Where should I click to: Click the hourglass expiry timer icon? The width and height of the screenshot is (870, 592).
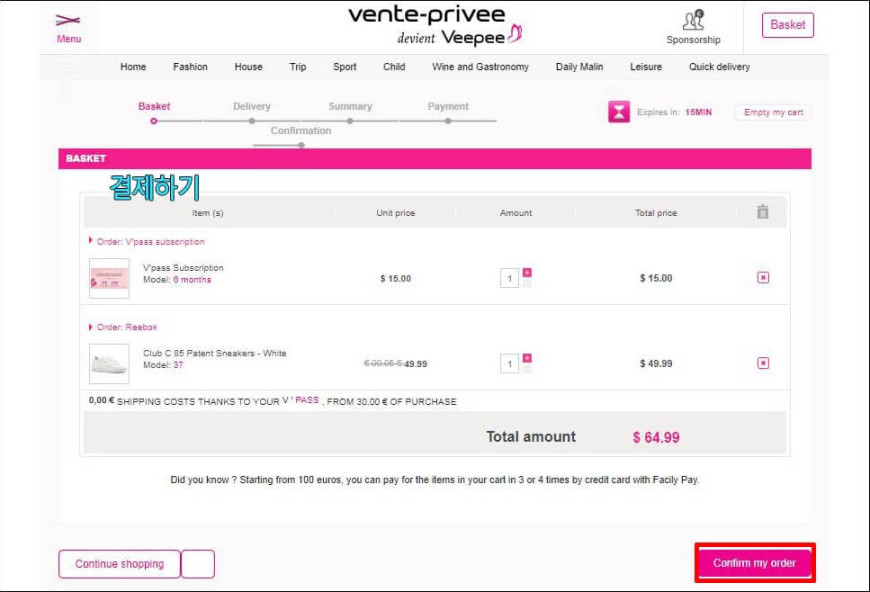619,112
